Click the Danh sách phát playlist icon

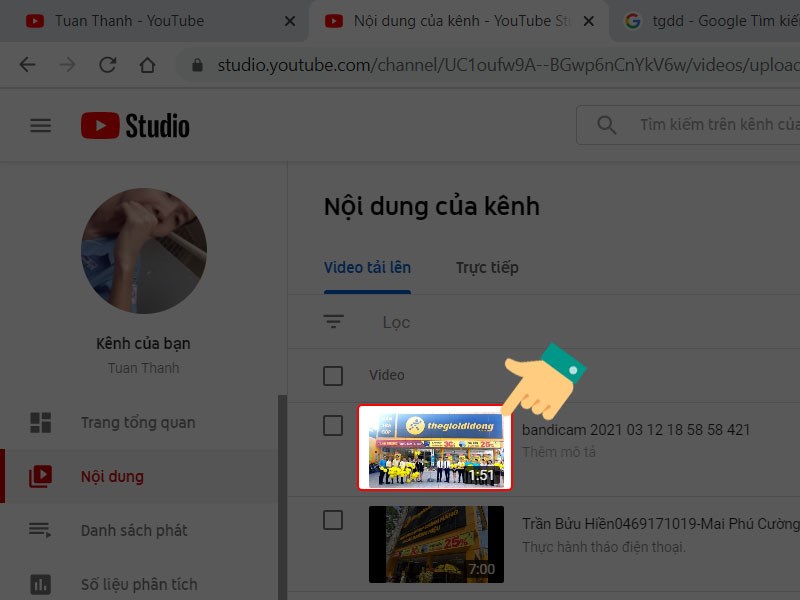[x=40, y=530]
